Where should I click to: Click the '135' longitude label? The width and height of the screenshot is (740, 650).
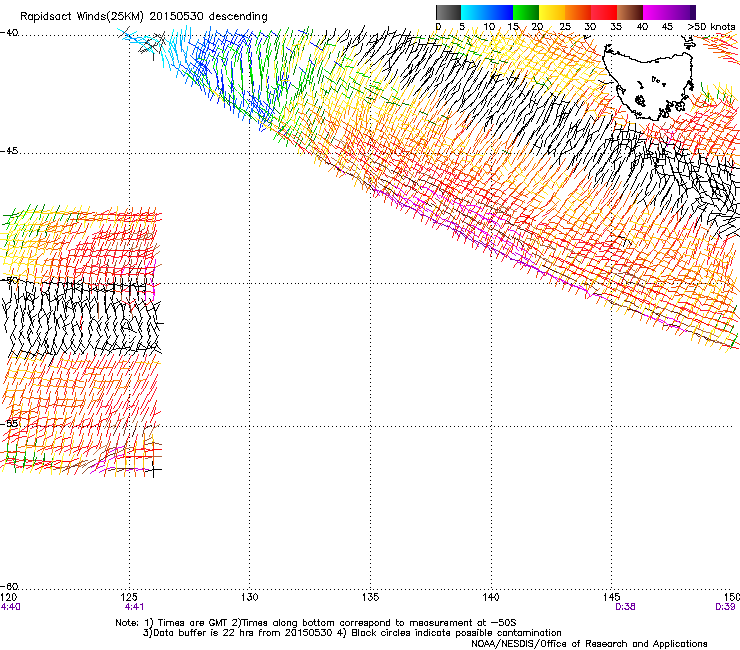[370, 598]
